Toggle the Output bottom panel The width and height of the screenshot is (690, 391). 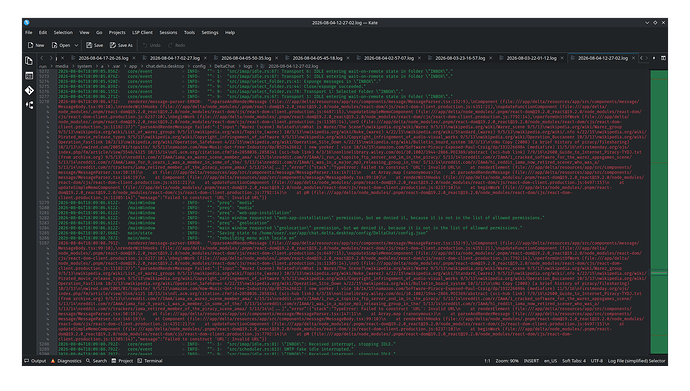point(35,361)
